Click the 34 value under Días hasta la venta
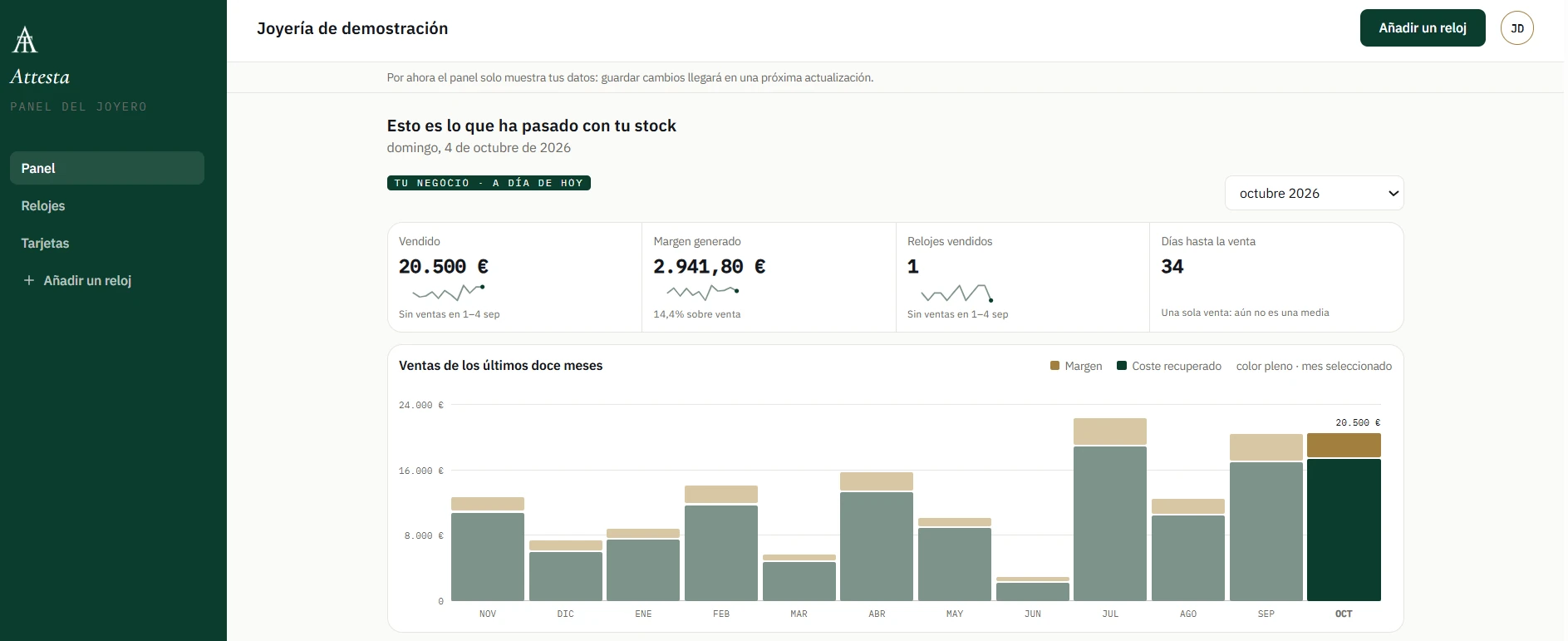Image resolution: width=1568 pixels, height=641 pixels. pos(1172,266)
